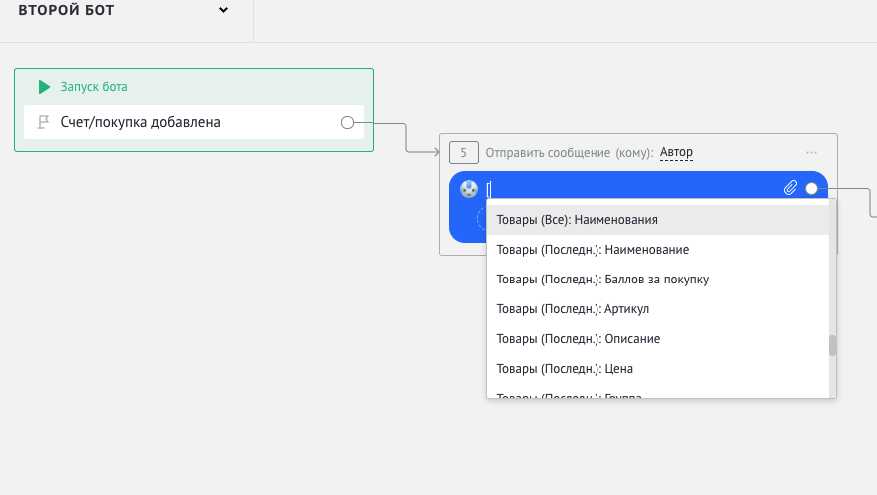Choose Товары (Последн.): Описание option

pos(658,338)
